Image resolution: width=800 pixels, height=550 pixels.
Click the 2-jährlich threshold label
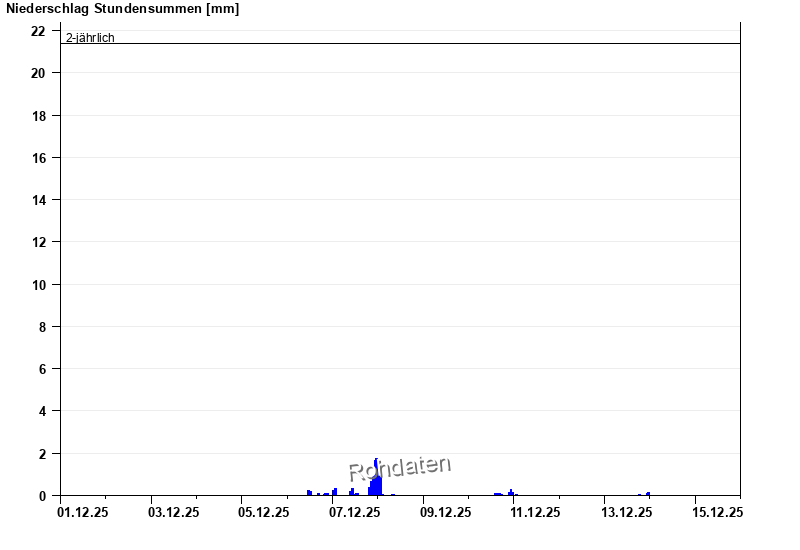click(90, 38)
